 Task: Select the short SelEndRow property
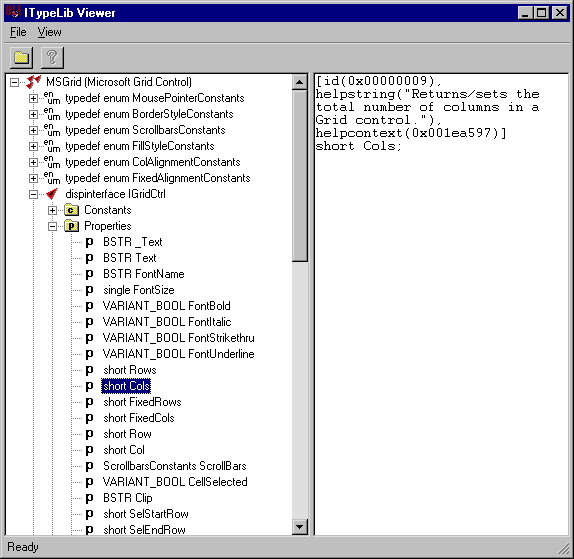(144, 530)
